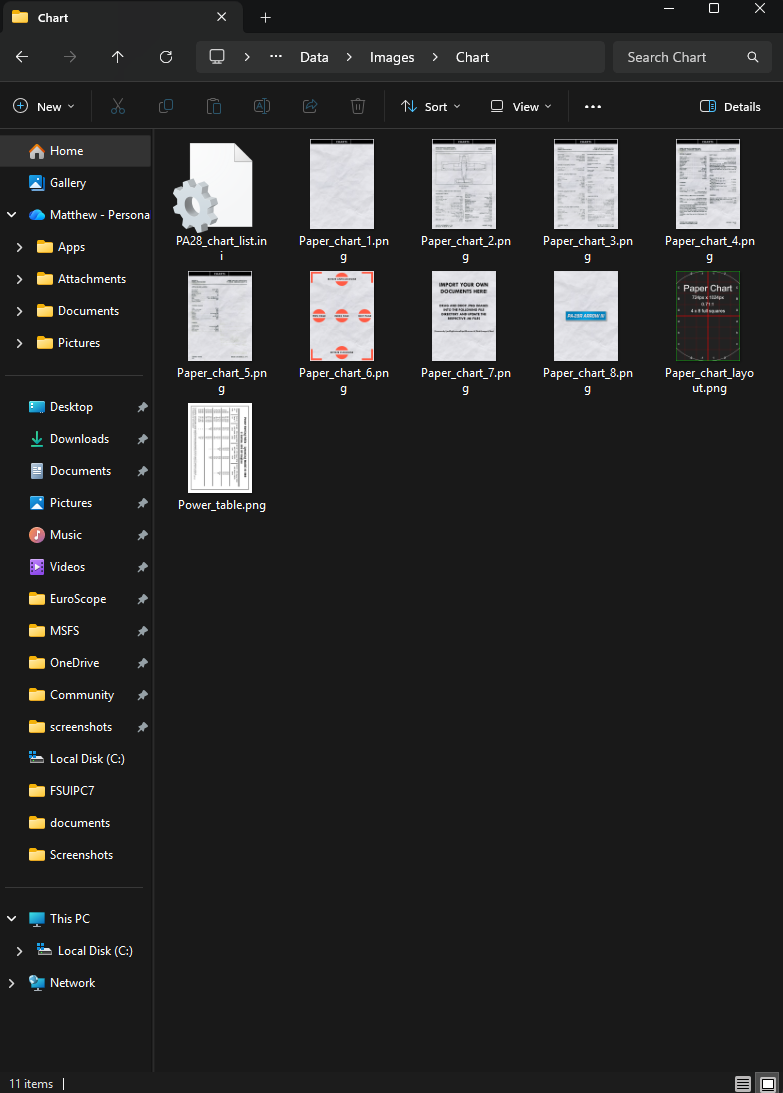Screen dimensions: 783x1093
Task: Click the Chart tab title
Action: (x=53, y=17)
